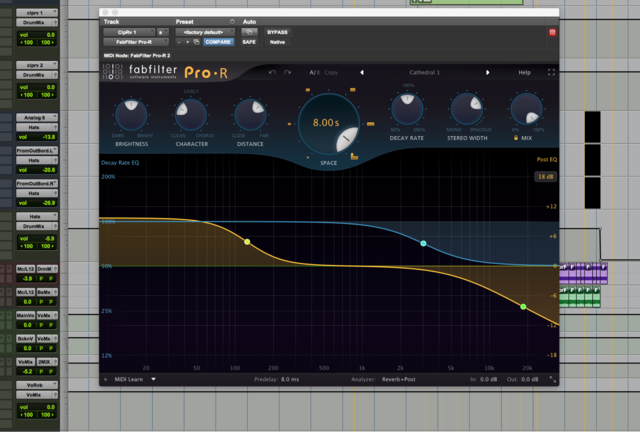Open the Analog 8 input dropdown
Viewport: 640px width, 432px height.
(x=37, y=118)
